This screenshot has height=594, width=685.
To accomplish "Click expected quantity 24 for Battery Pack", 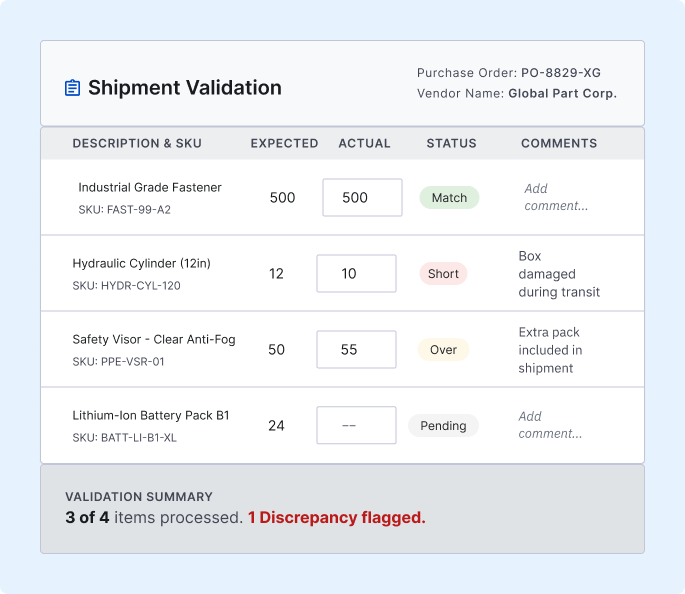I will coord(276,425).
